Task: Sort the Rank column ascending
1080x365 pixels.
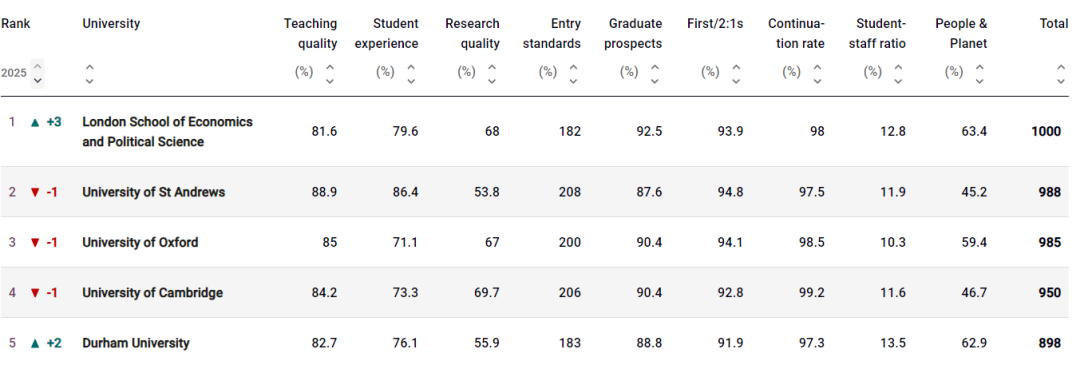Action: (x=38, y=67)
